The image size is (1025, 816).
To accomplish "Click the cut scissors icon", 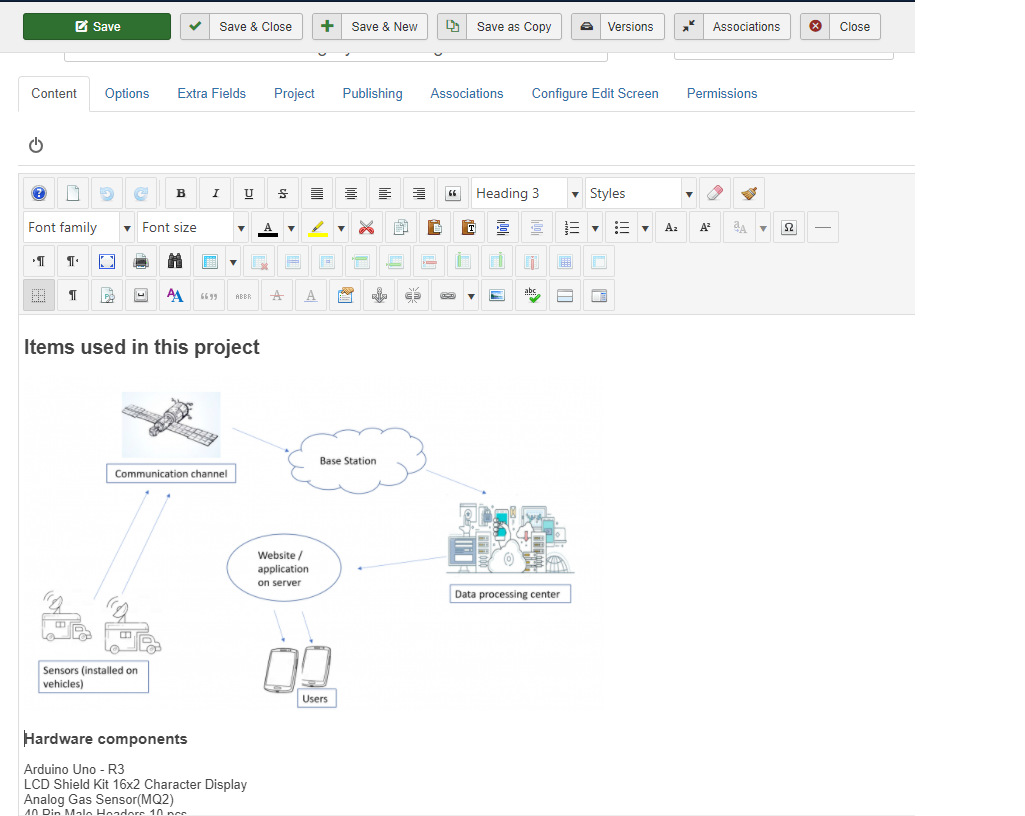I will 367,228.
